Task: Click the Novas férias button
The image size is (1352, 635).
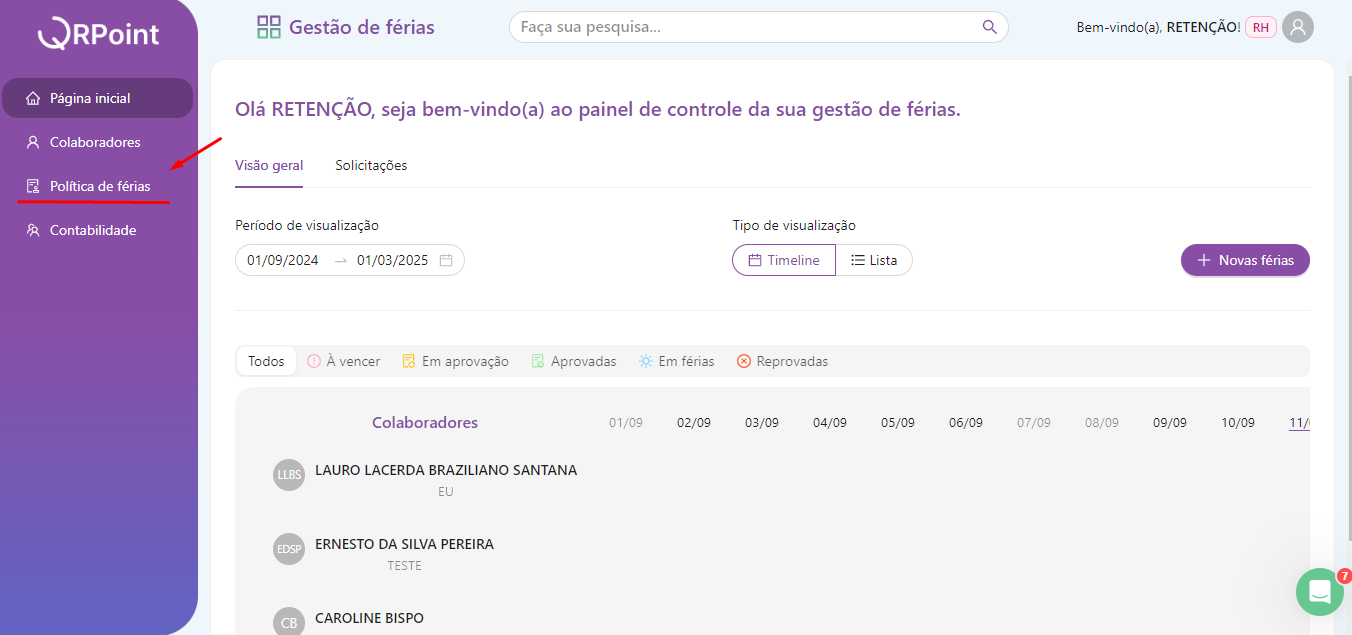Action: click(1245, 260)
